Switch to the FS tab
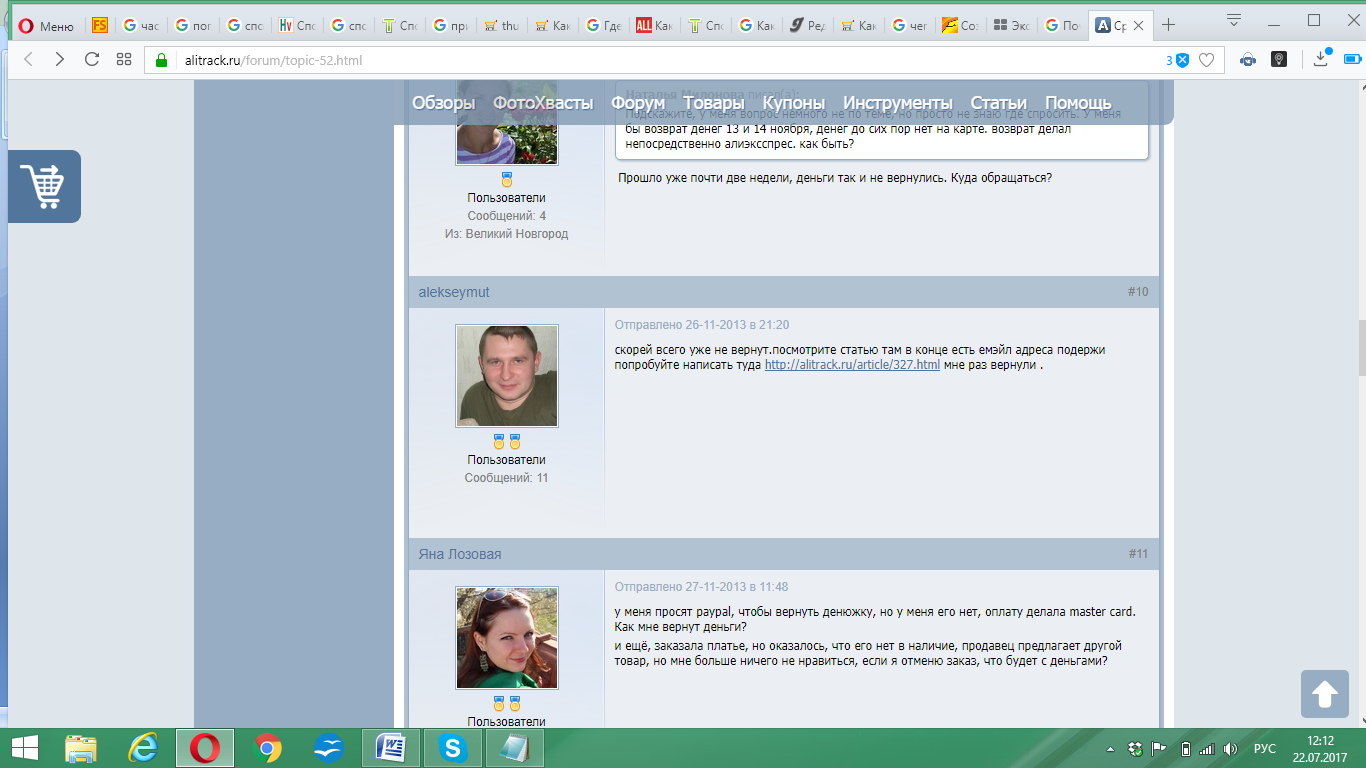Image resolution: width=1366 pixels, height=768 pixels. pyautogui.click(x=99, y=26)
